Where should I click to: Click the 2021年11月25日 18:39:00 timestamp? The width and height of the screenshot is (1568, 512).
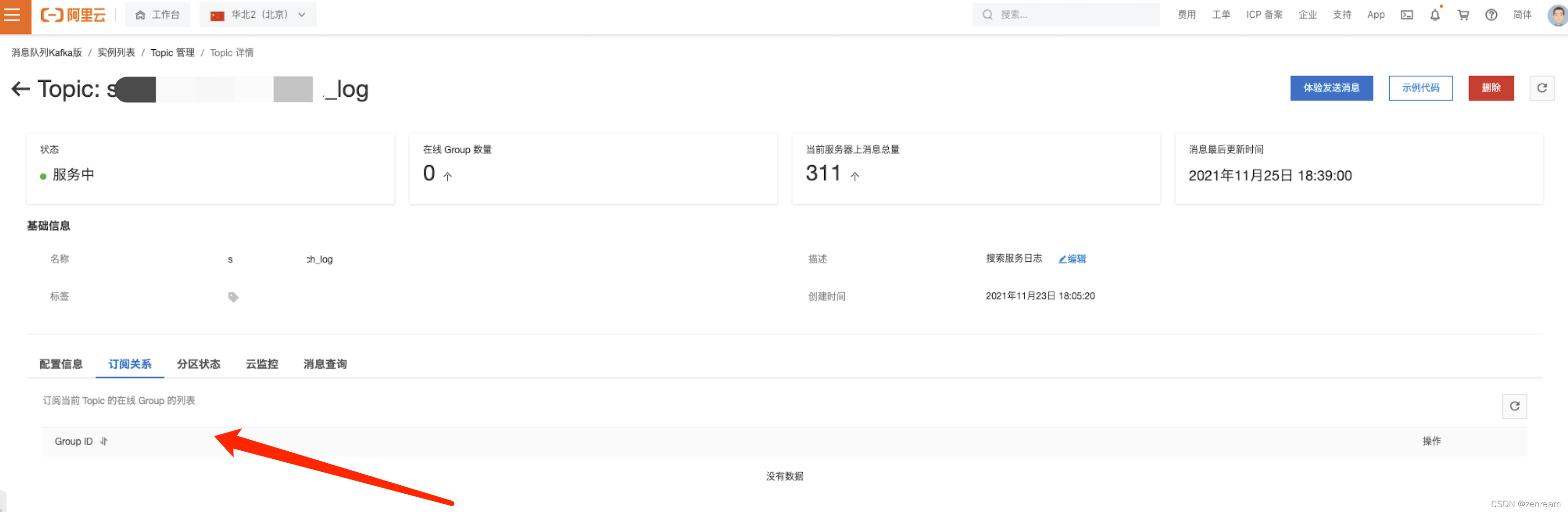(x=1270, y=176)
